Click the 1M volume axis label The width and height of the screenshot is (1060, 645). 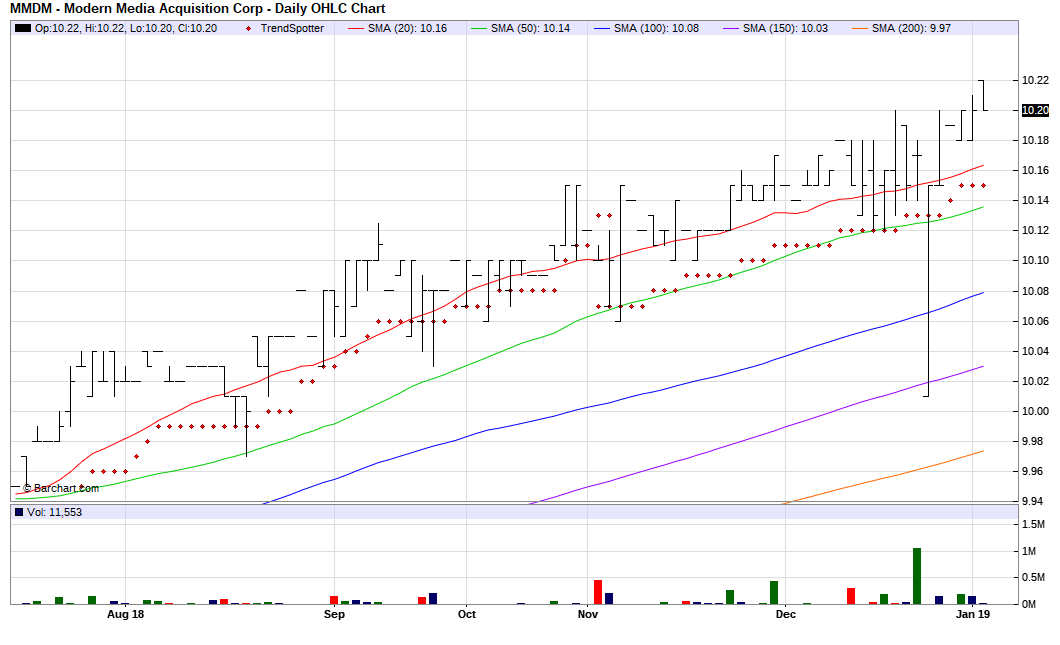click(1028, 551)
